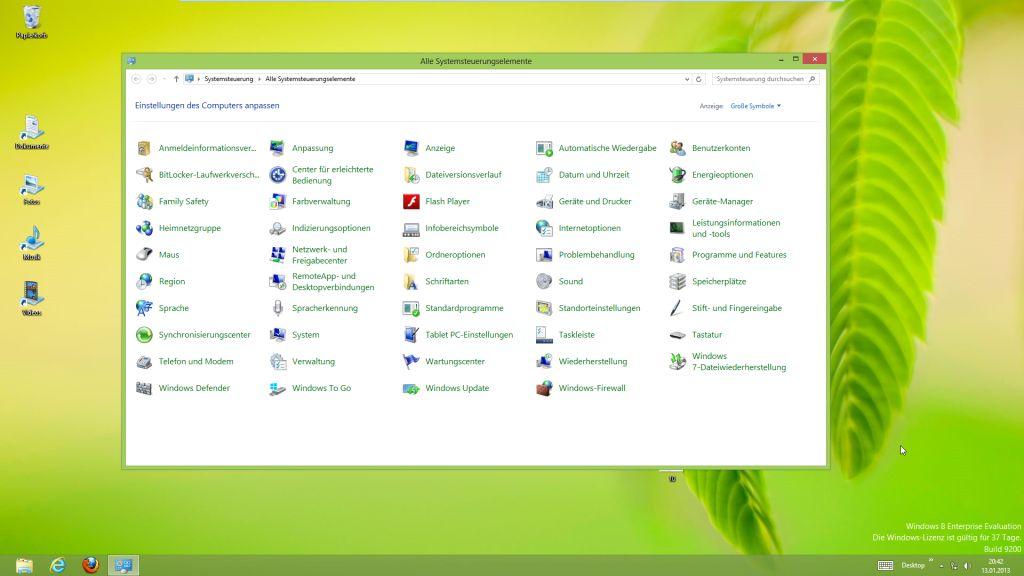Open the Große Symbole view dropdown

coord(756,106)
